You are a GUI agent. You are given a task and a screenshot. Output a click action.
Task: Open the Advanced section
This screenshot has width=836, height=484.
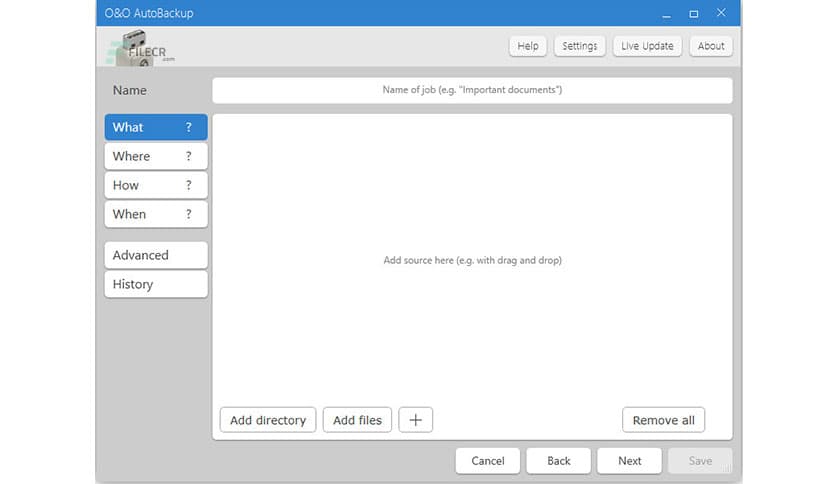(156, 255)
